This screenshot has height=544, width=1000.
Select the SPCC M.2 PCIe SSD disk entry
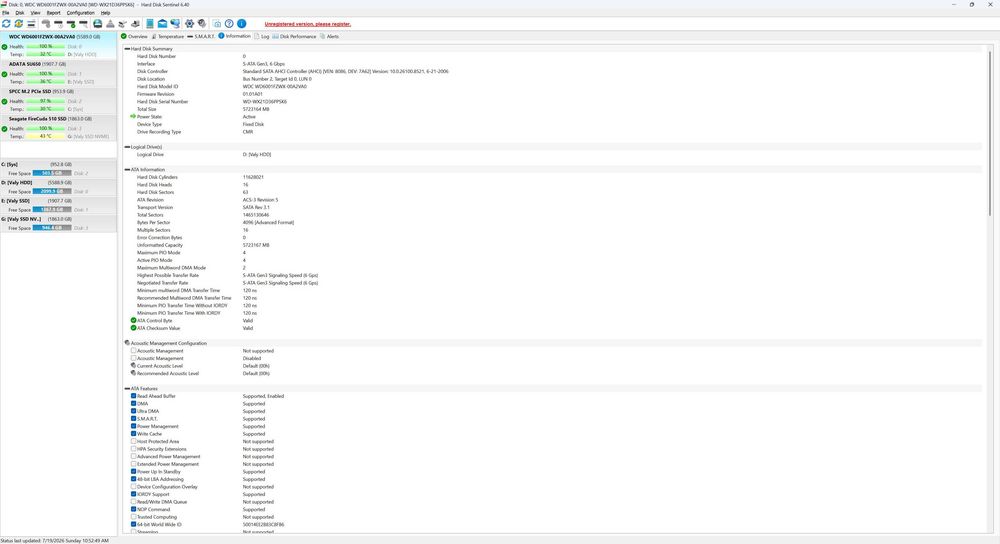59,100
